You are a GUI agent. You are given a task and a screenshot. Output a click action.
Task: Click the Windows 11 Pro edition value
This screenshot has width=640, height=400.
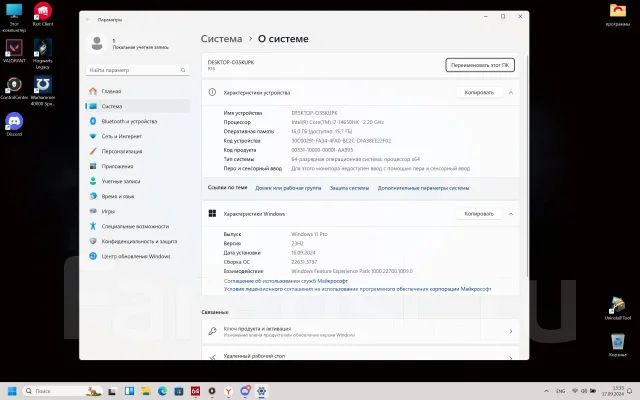[x=309, y=234]
